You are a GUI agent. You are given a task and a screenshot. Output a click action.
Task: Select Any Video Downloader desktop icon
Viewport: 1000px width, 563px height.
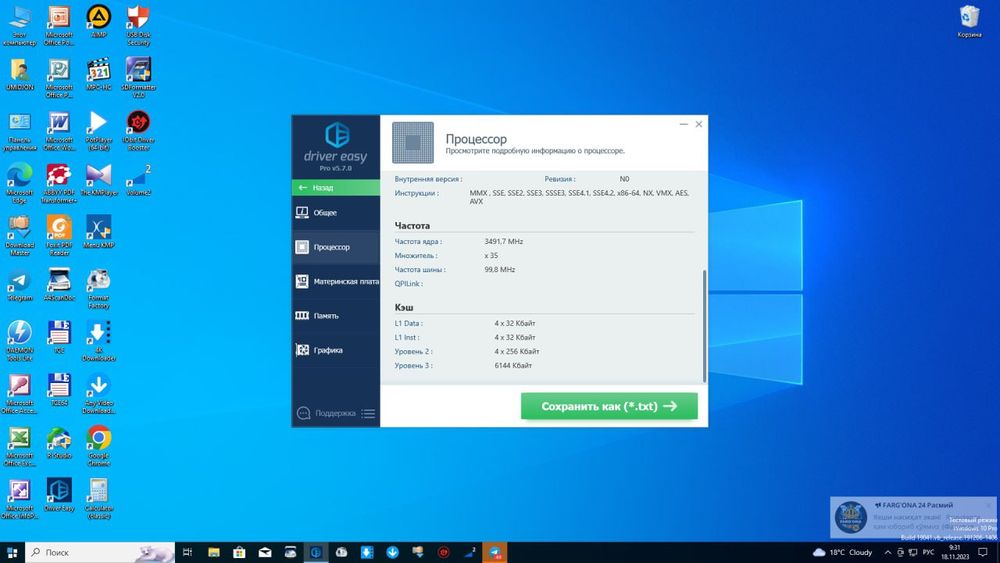pyautogui.click(x=98, y=393)
